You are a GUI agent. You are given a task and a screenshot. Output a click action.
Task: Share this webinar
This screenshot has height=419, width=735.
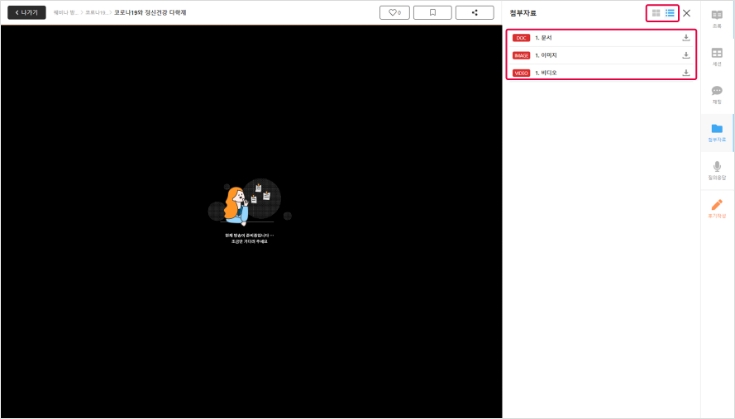(474, 13)
